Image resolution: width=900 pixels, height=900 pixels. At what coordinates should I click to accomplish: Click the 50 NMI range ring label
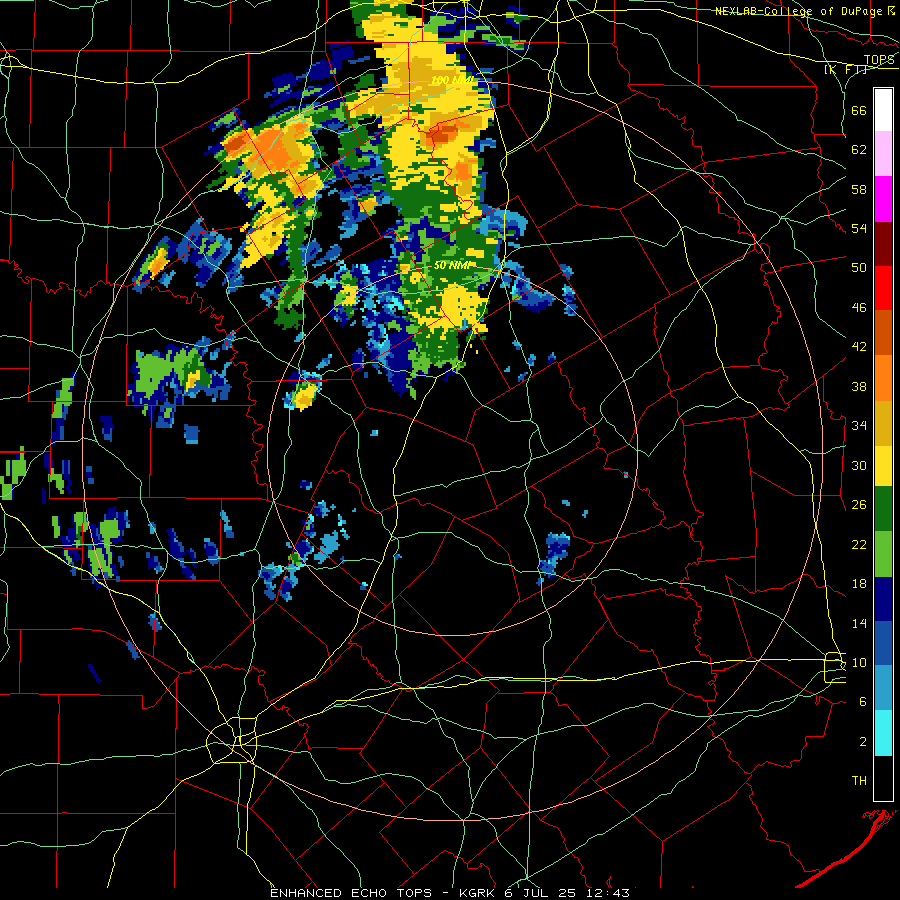point(451,265)
